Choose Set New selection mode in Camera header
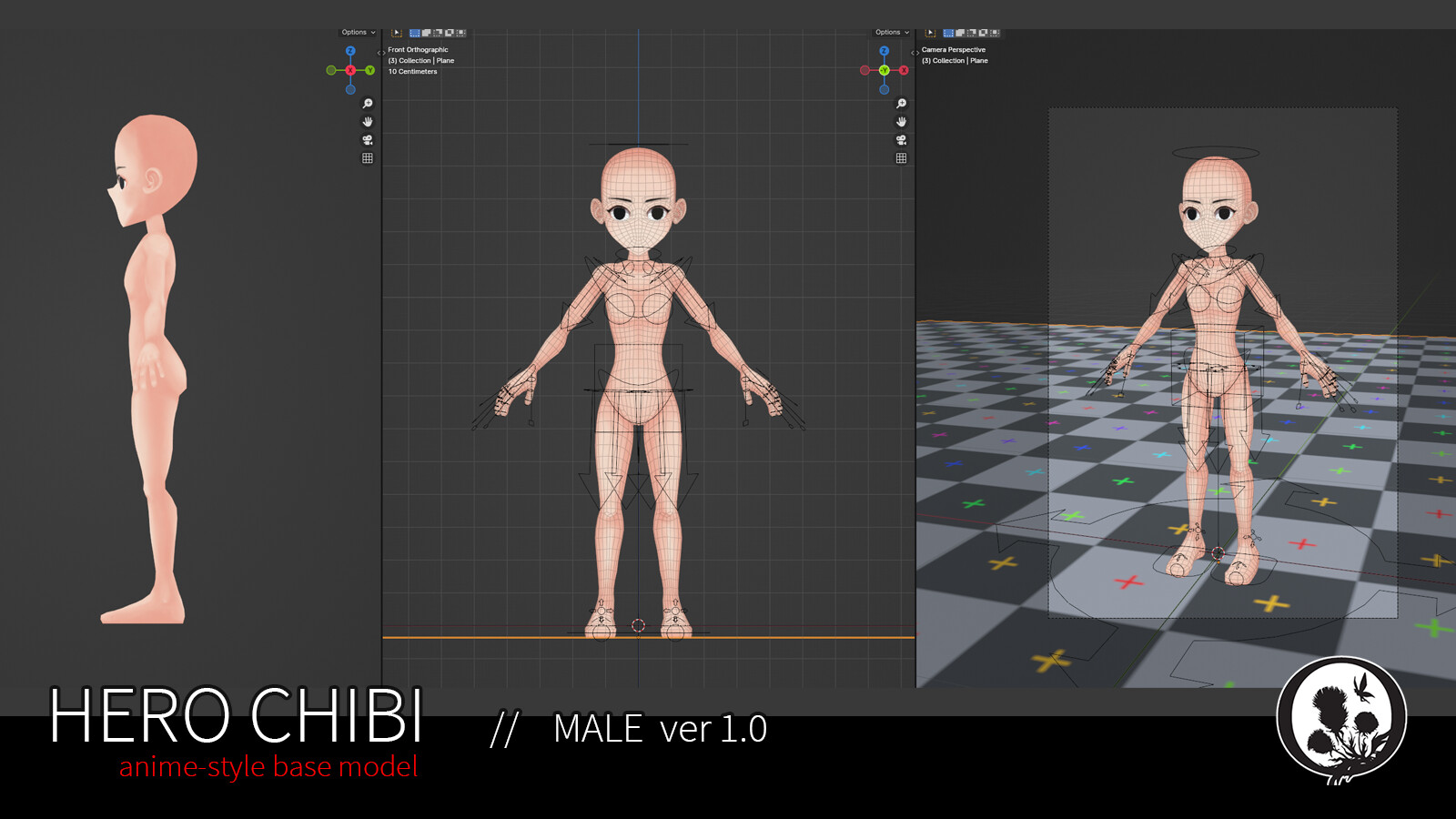This screenshot has width=1456, height=819. [x=949, y=33]
